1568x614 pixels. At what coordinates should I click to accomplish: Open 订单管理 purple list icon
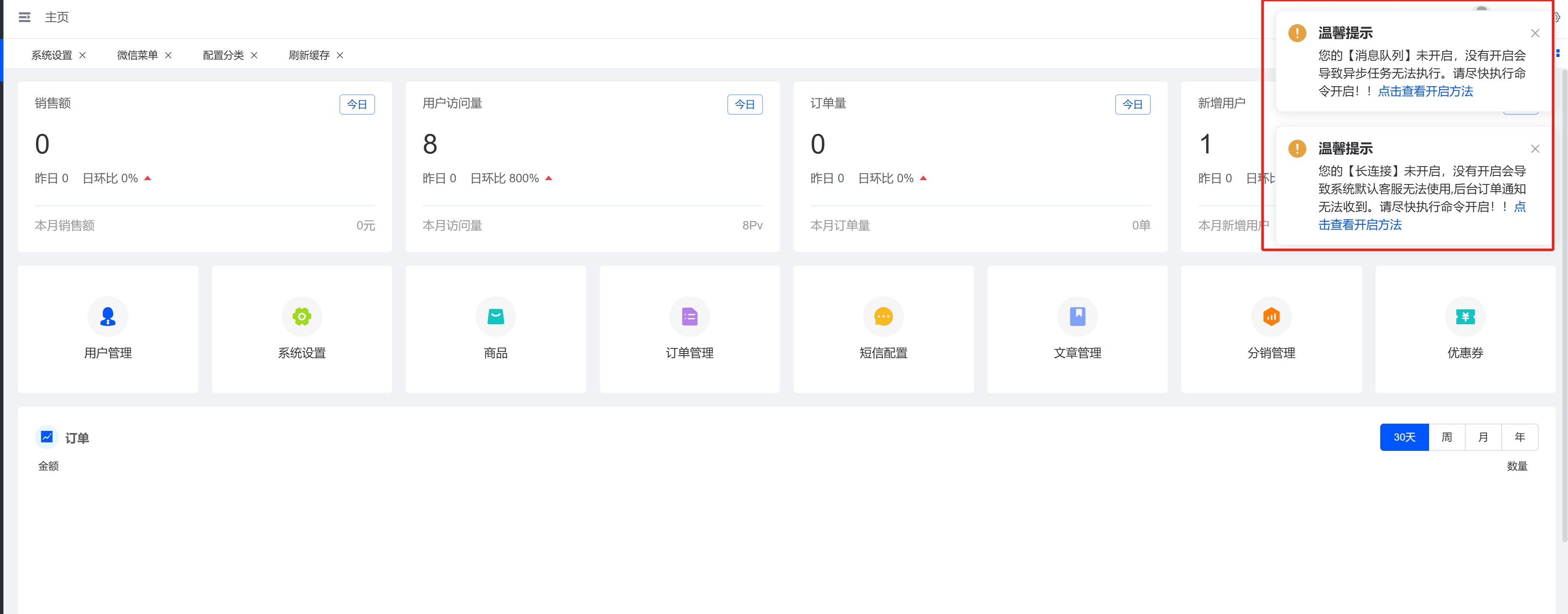click(689, 316)
